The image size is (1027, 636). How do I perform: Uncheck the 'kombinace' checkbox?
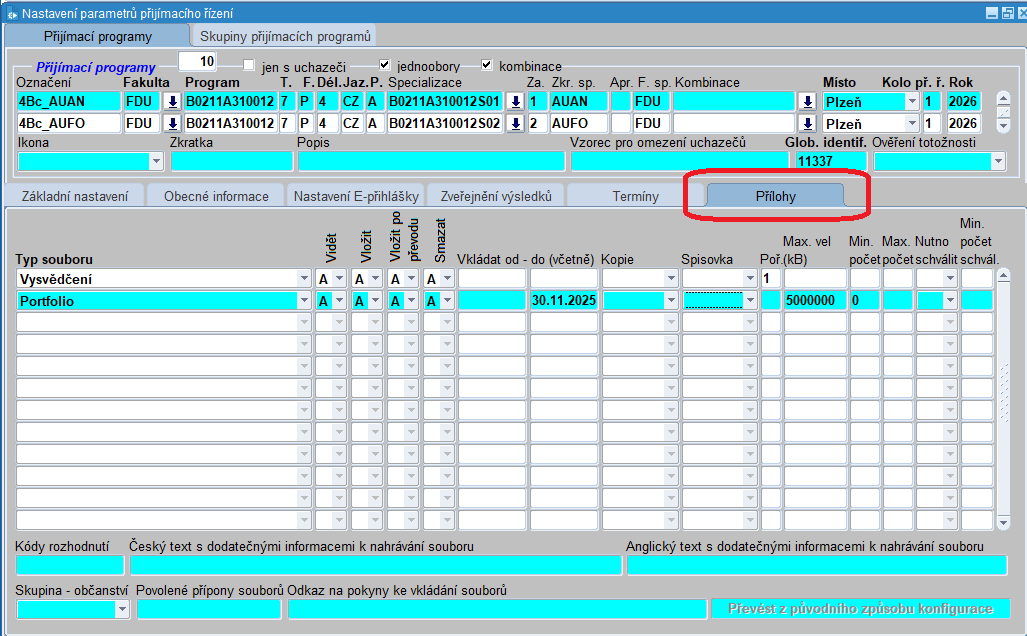(x=487, y=66)
